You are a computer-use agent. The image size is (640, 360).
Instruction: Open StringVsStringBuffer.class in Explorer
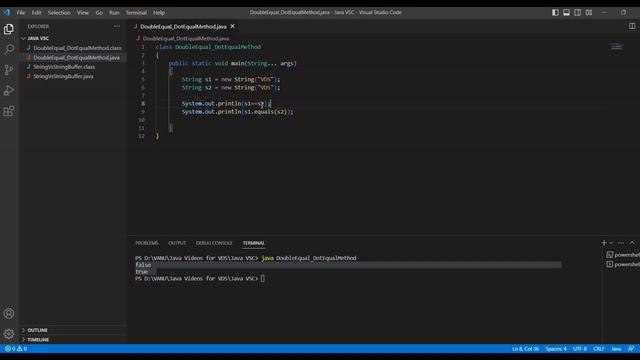pyautogui.click(x=64, y=67)
